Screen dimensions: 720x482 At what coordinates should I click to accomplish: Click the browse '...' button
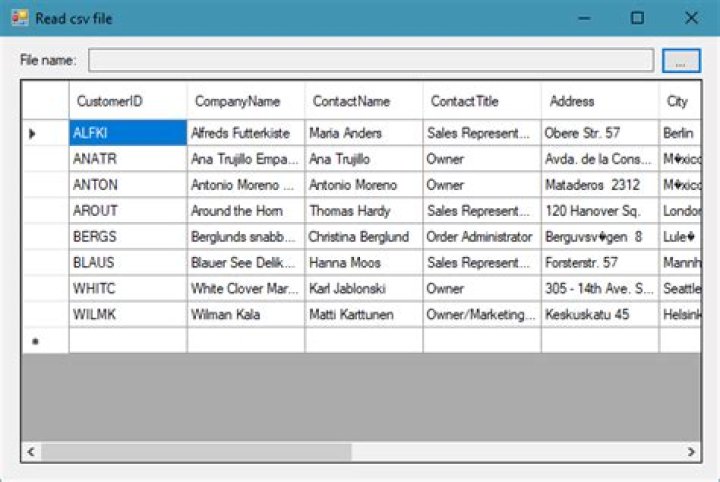(681, 61)
